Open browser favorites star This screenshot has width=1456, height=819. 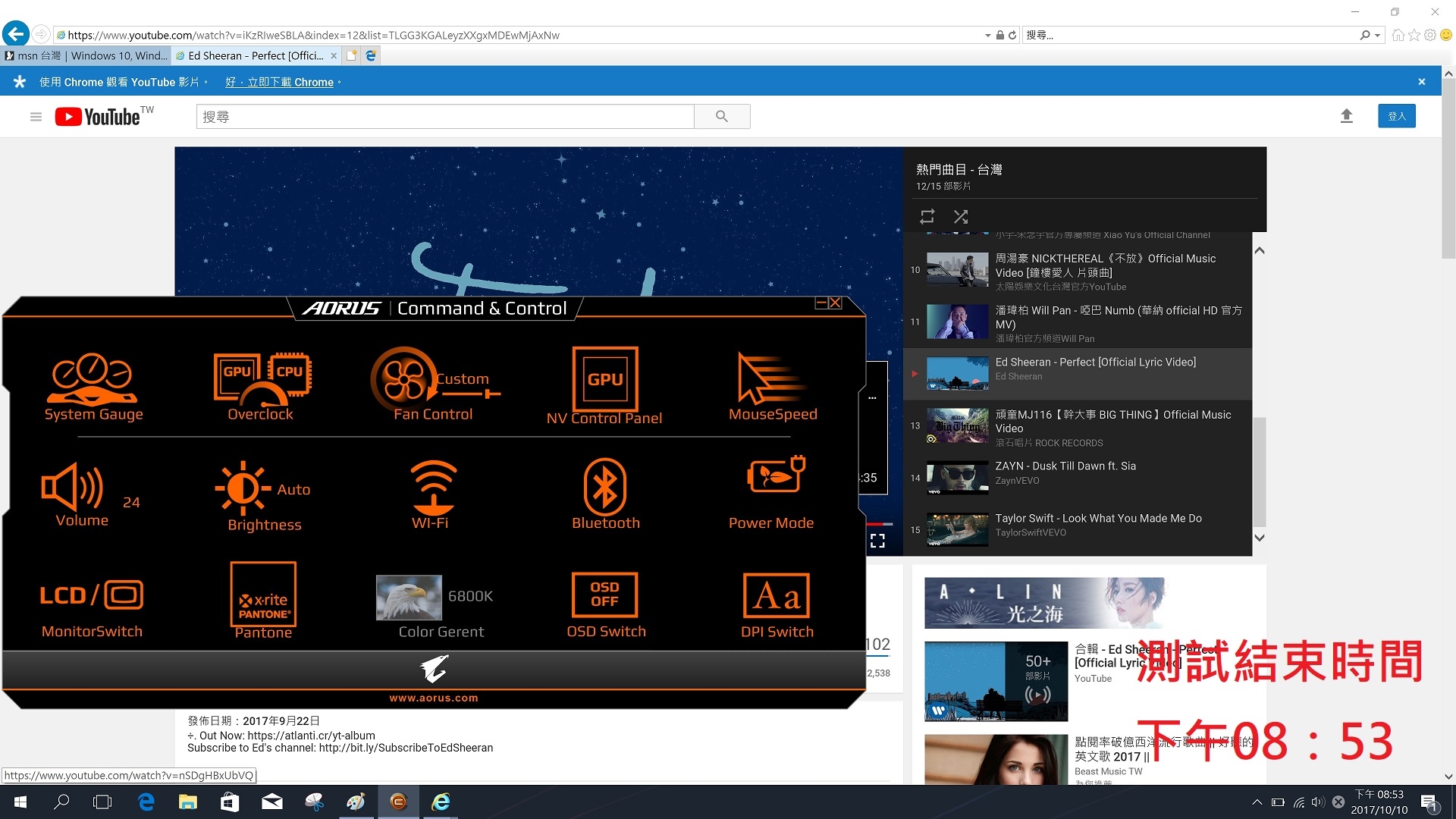(x=1414, y=35)
